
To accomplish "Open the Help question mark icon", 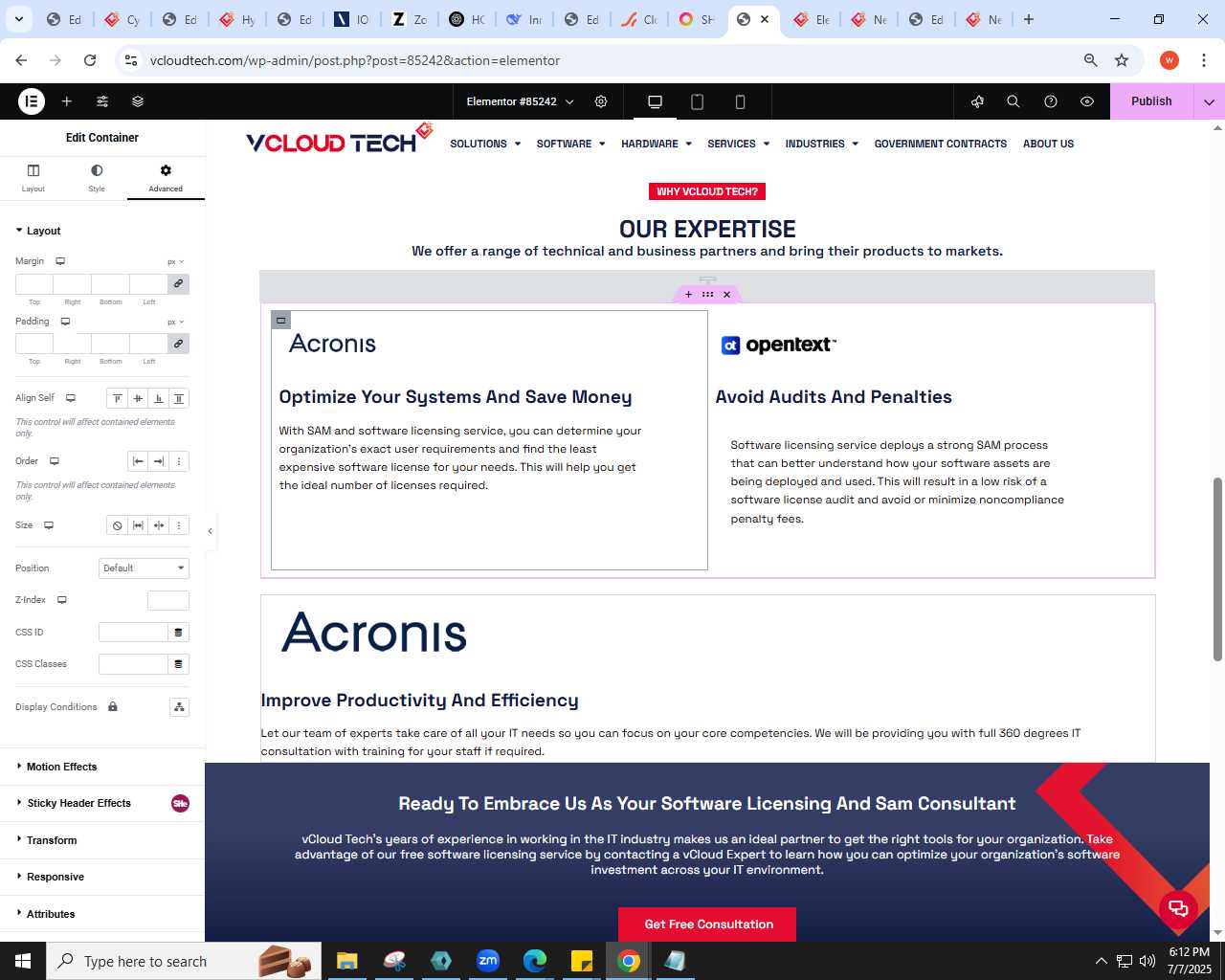I will [1051, 101].
